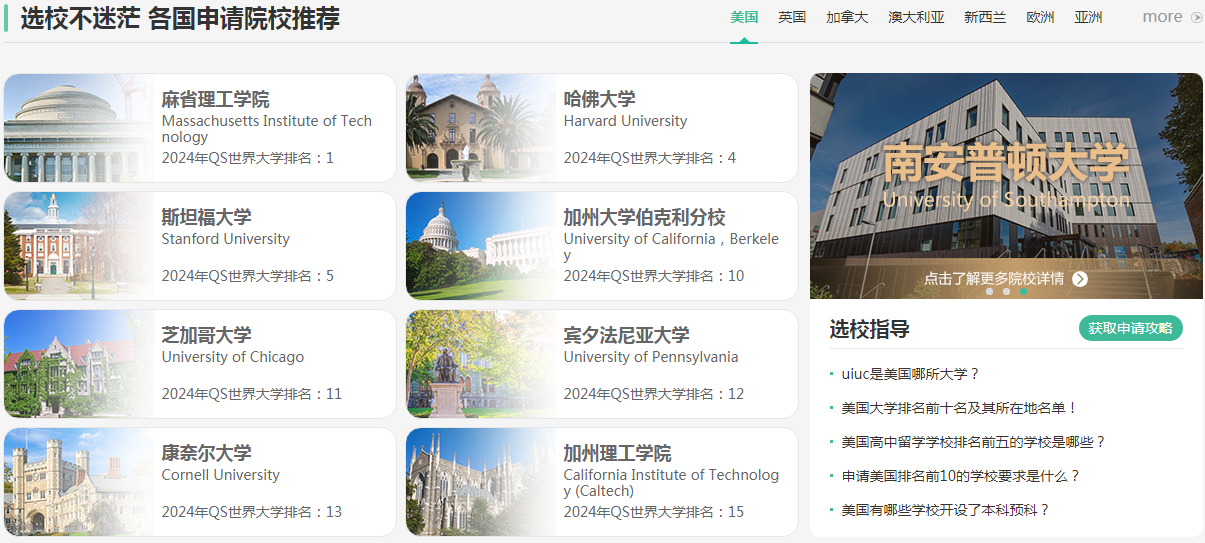Click ranking text 2024年QS世界大学排名：4

click(x=650, y=158)
